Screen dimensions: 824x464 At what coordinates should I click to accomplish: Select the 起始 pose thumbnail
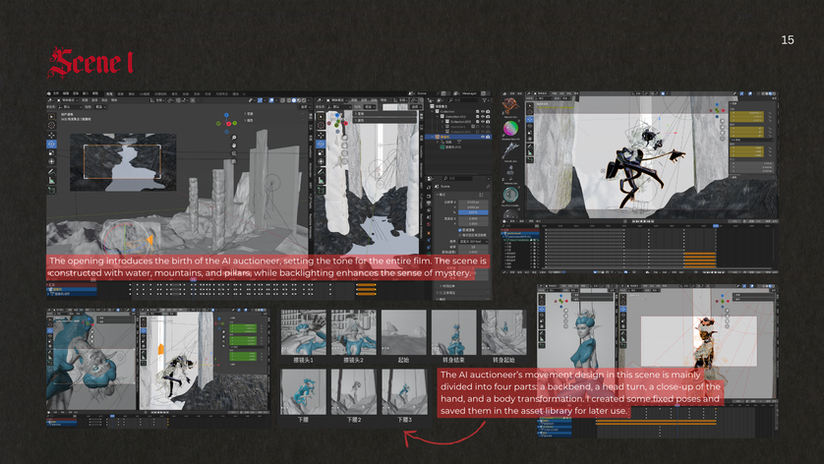point(404,333)
